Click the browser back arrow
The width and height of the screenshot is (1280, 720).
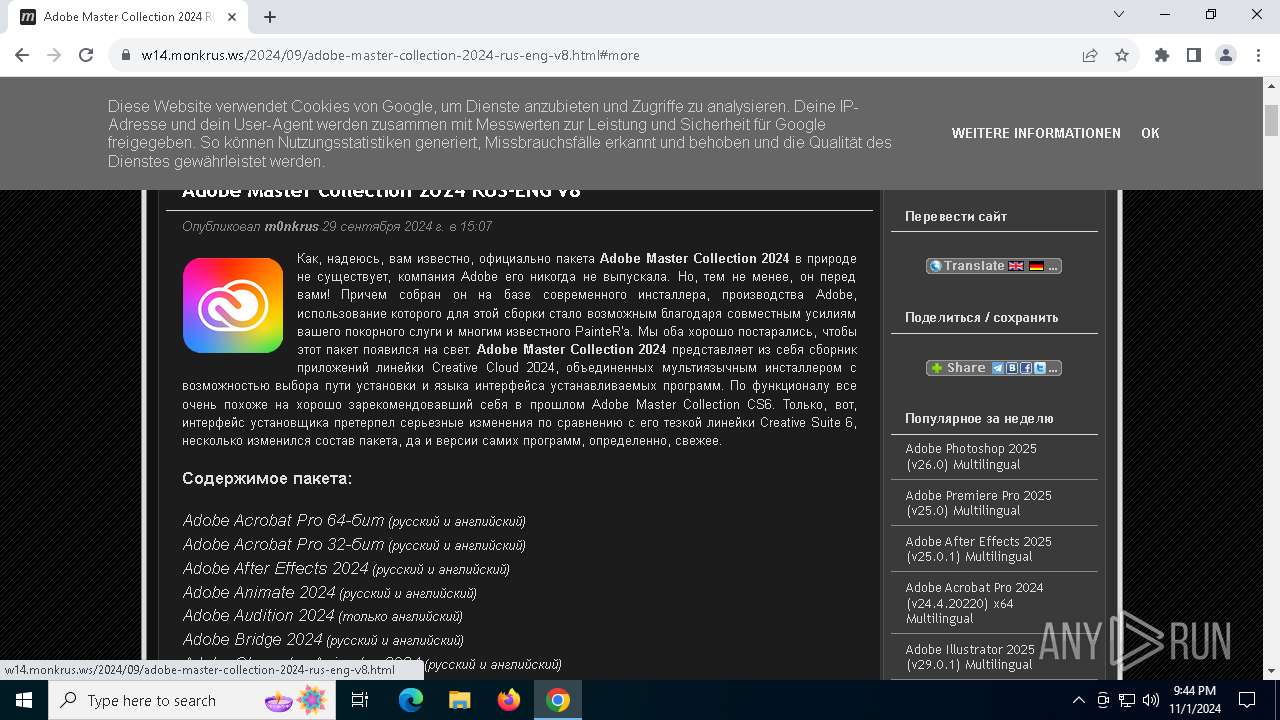pos(22,55)
